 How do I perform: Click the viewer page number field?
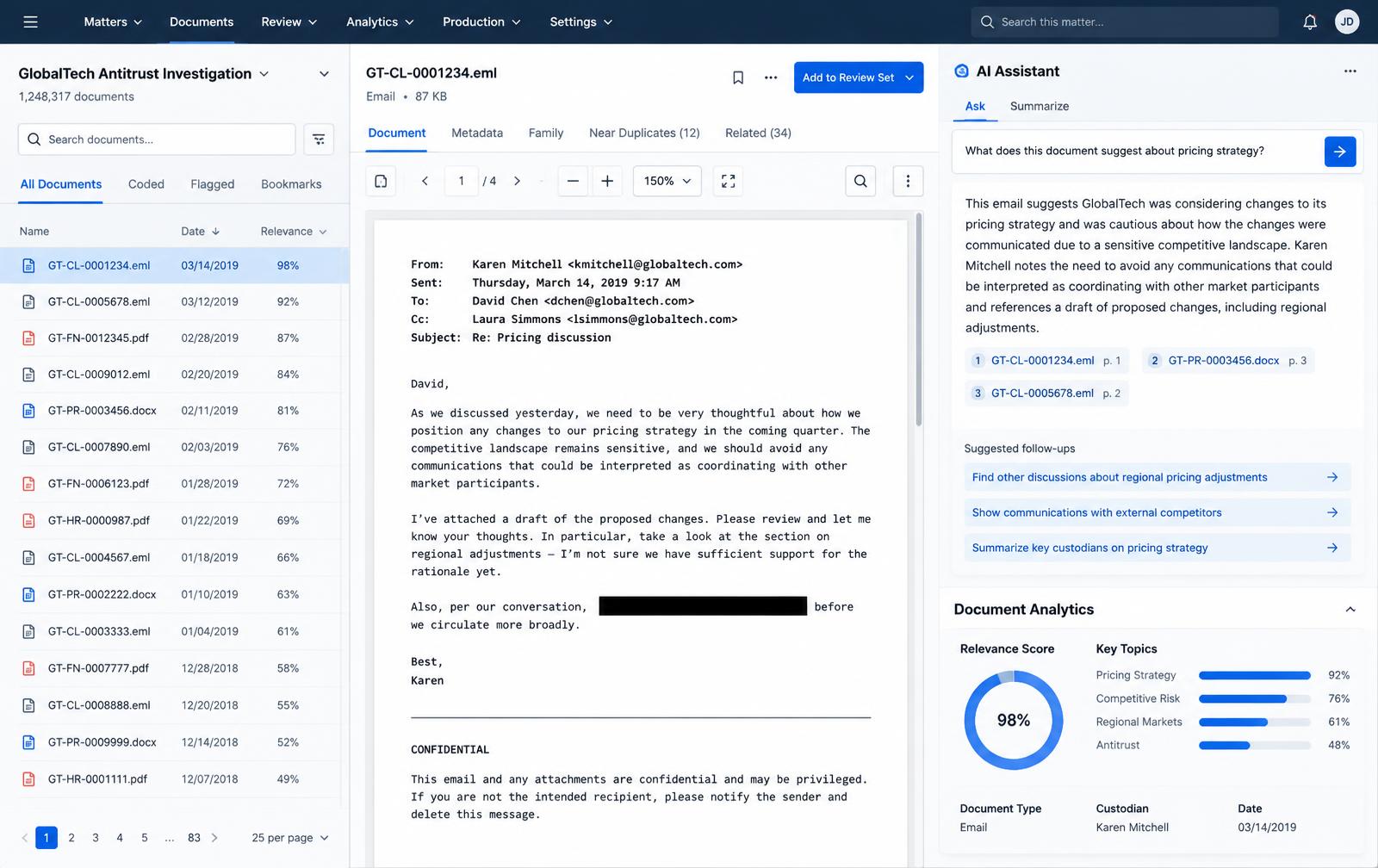click(x=462, y=181)
